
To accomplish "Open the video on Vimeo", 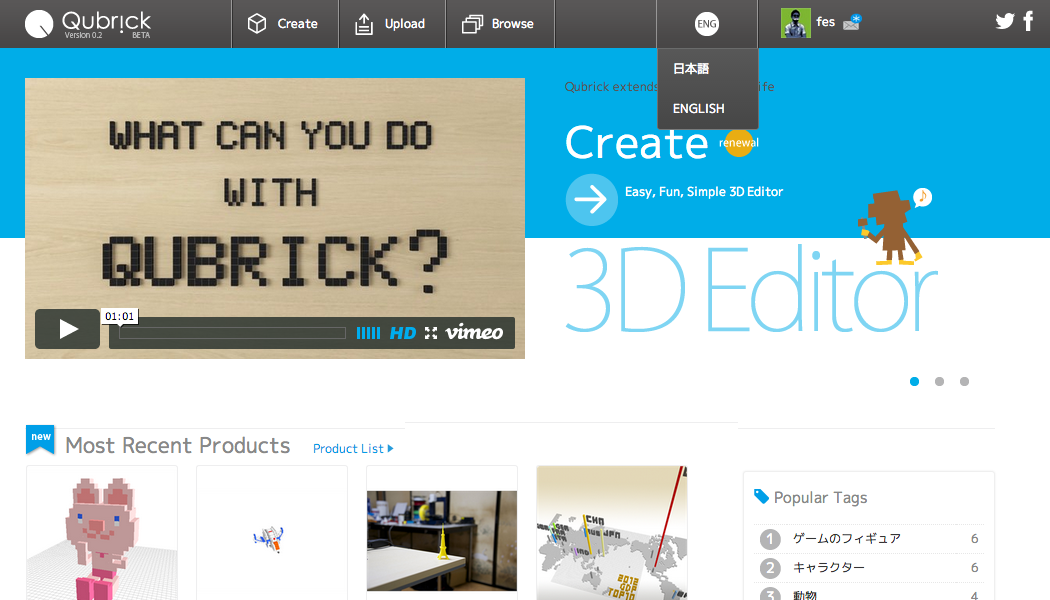I will coord(474,332).
